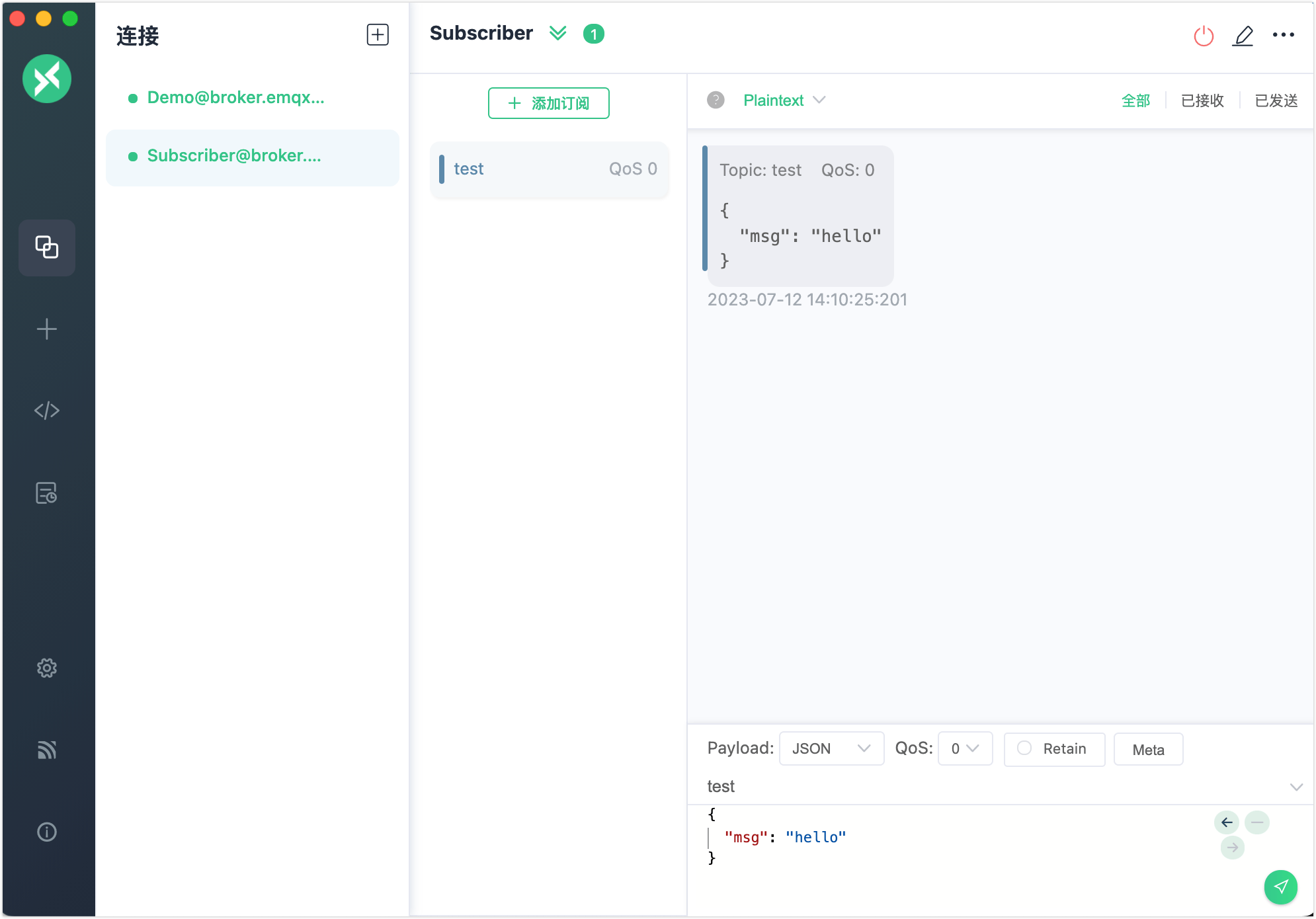Viewport: 1316px width, 919px height.
Task: Click the new connection plus box icon
Action: coord(378,35)
